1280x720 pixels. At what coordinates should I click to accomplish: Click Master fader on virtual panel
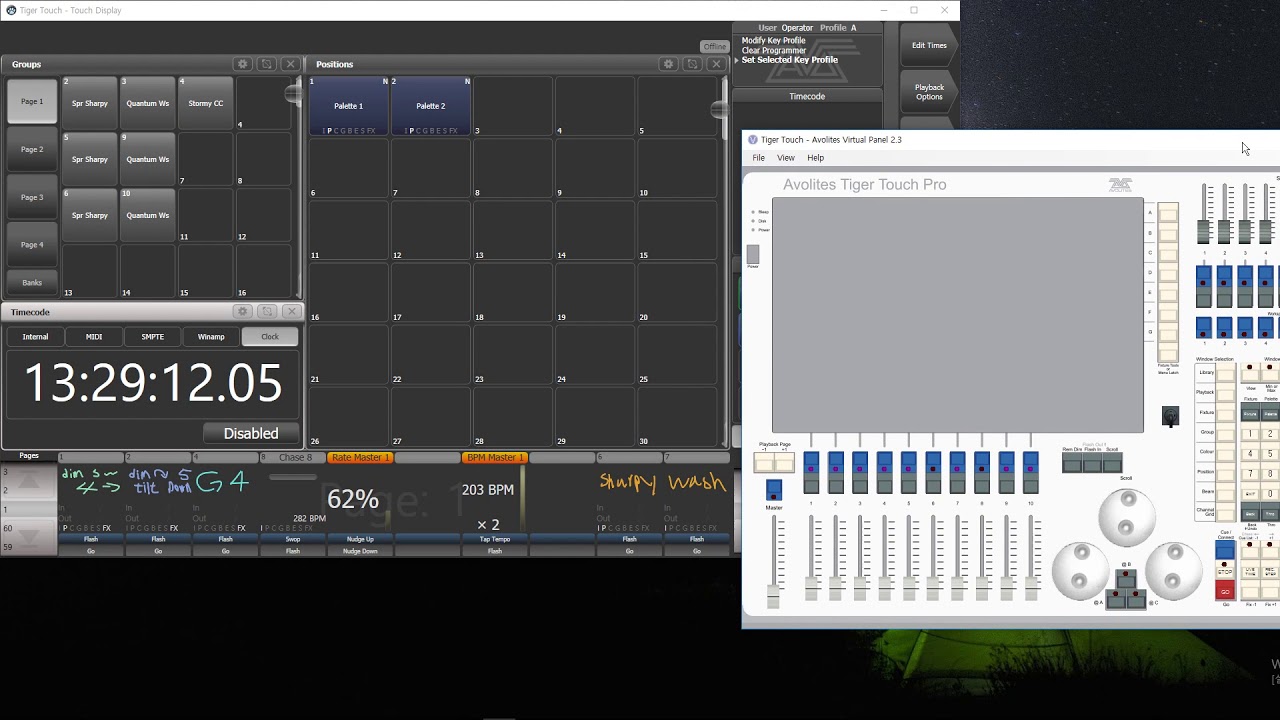[x=773, y=597]
